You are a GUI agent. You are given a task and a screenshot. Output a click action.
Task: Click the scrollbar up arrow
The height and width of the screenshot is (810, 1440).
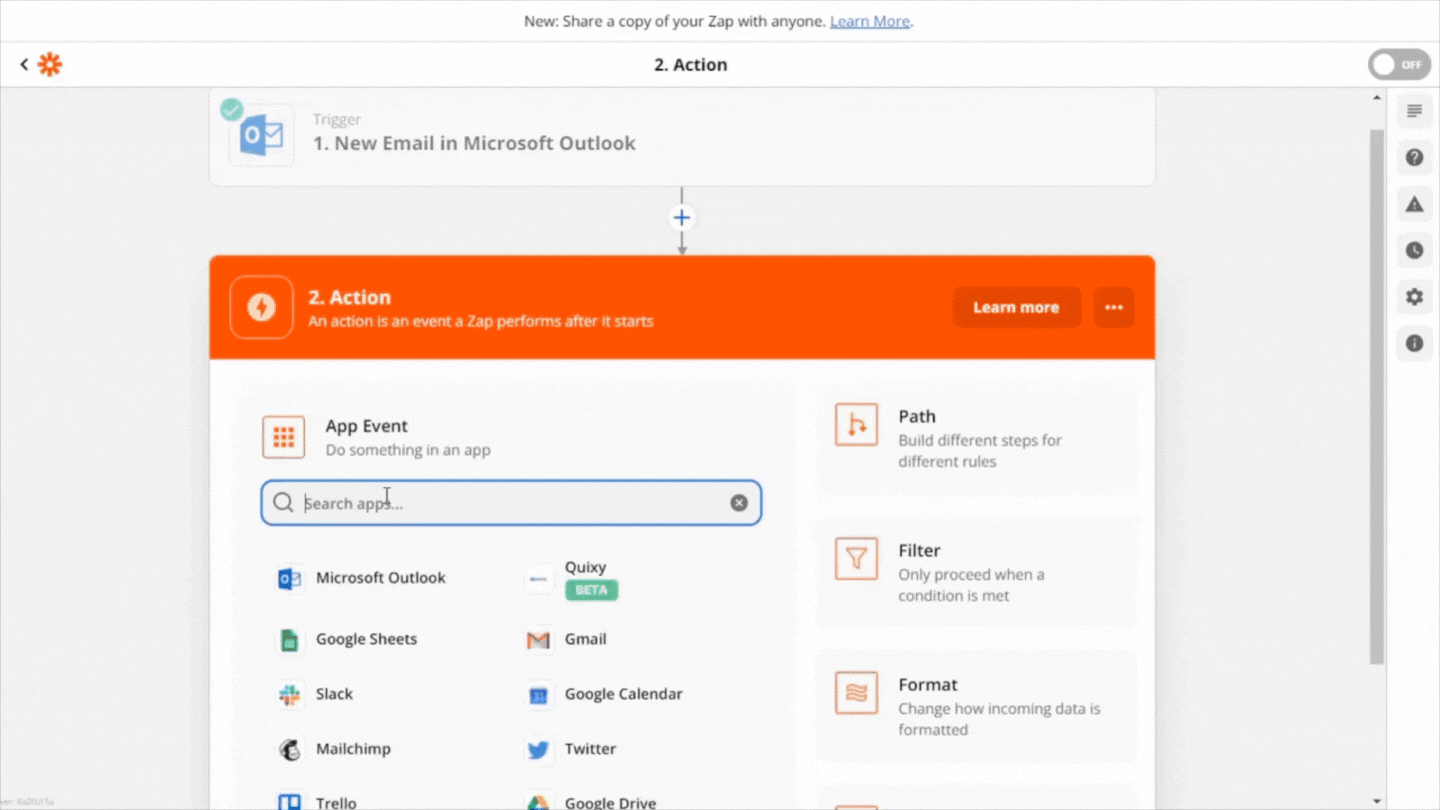click(x=1377, y=97)
